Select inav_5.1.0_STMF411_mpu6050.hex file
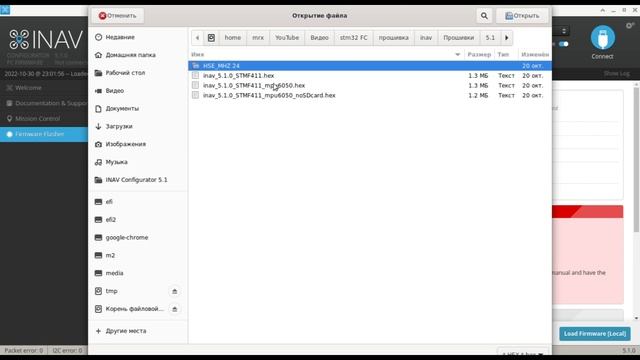The width and height of the screenshot is (640, 360). [370, 85]
